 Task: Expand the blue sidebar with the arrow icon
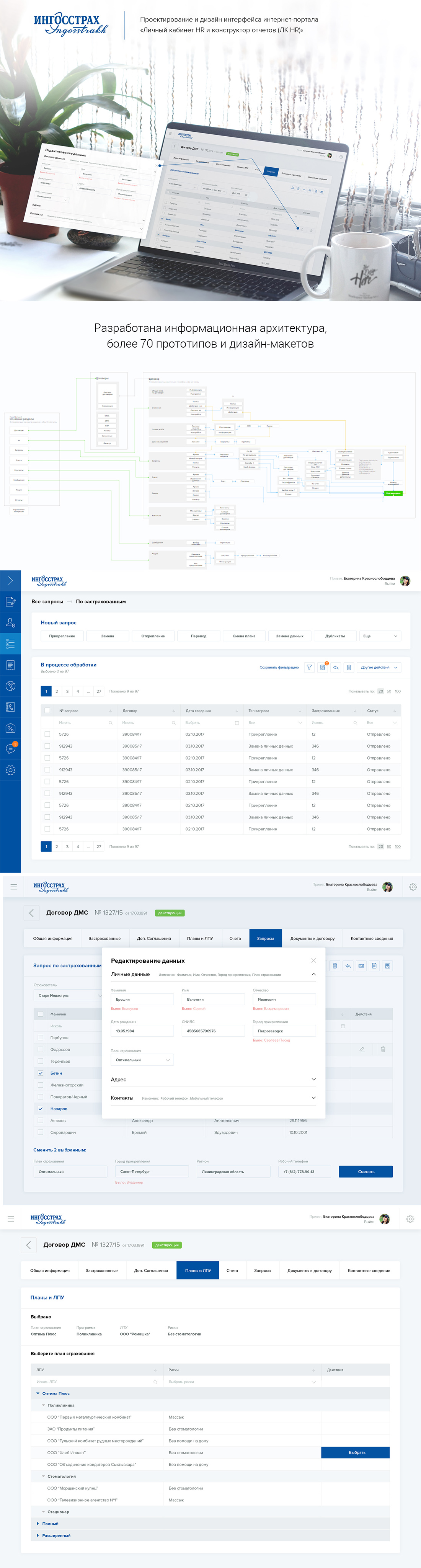point(10,581)
